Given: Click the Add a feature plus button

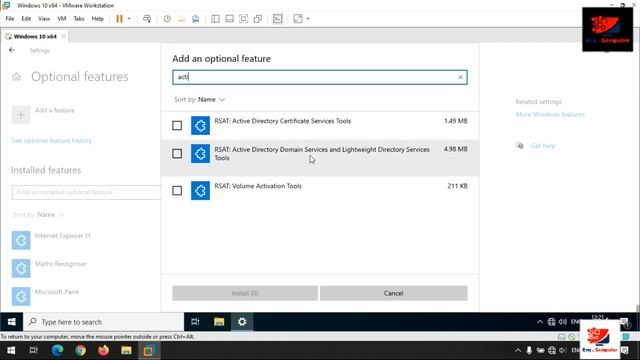Looking at the screenshot, I should (21, 115).
